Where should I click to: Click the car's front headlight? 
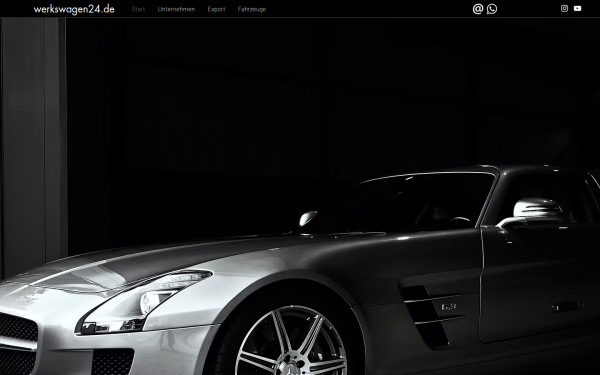(x=144, y=303)
